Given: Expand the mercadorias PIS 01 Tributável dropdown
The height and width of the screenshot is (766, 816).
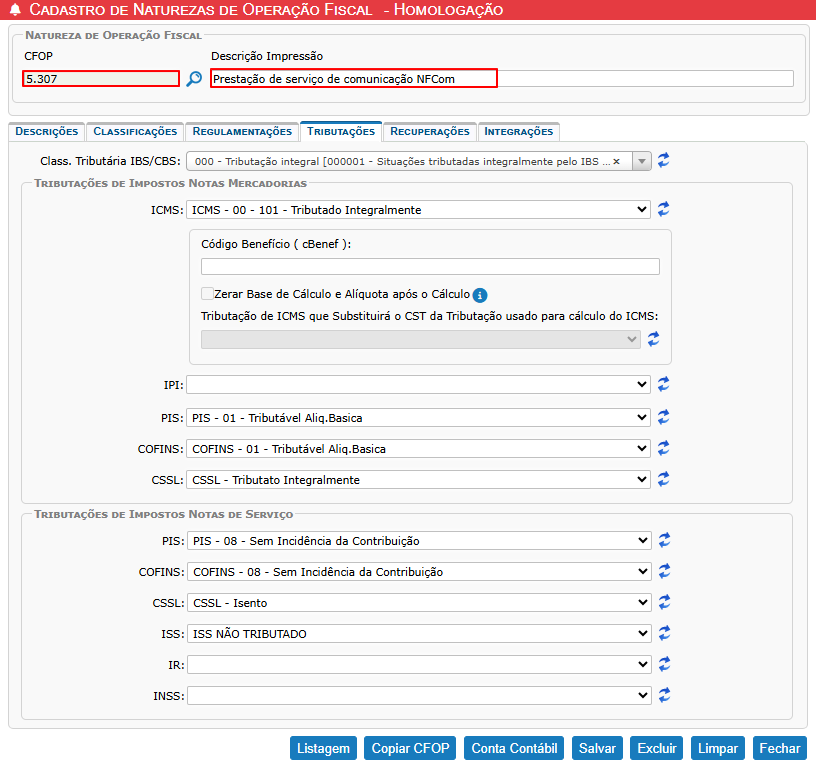Looking at the screenshot, I should point(418,417).
